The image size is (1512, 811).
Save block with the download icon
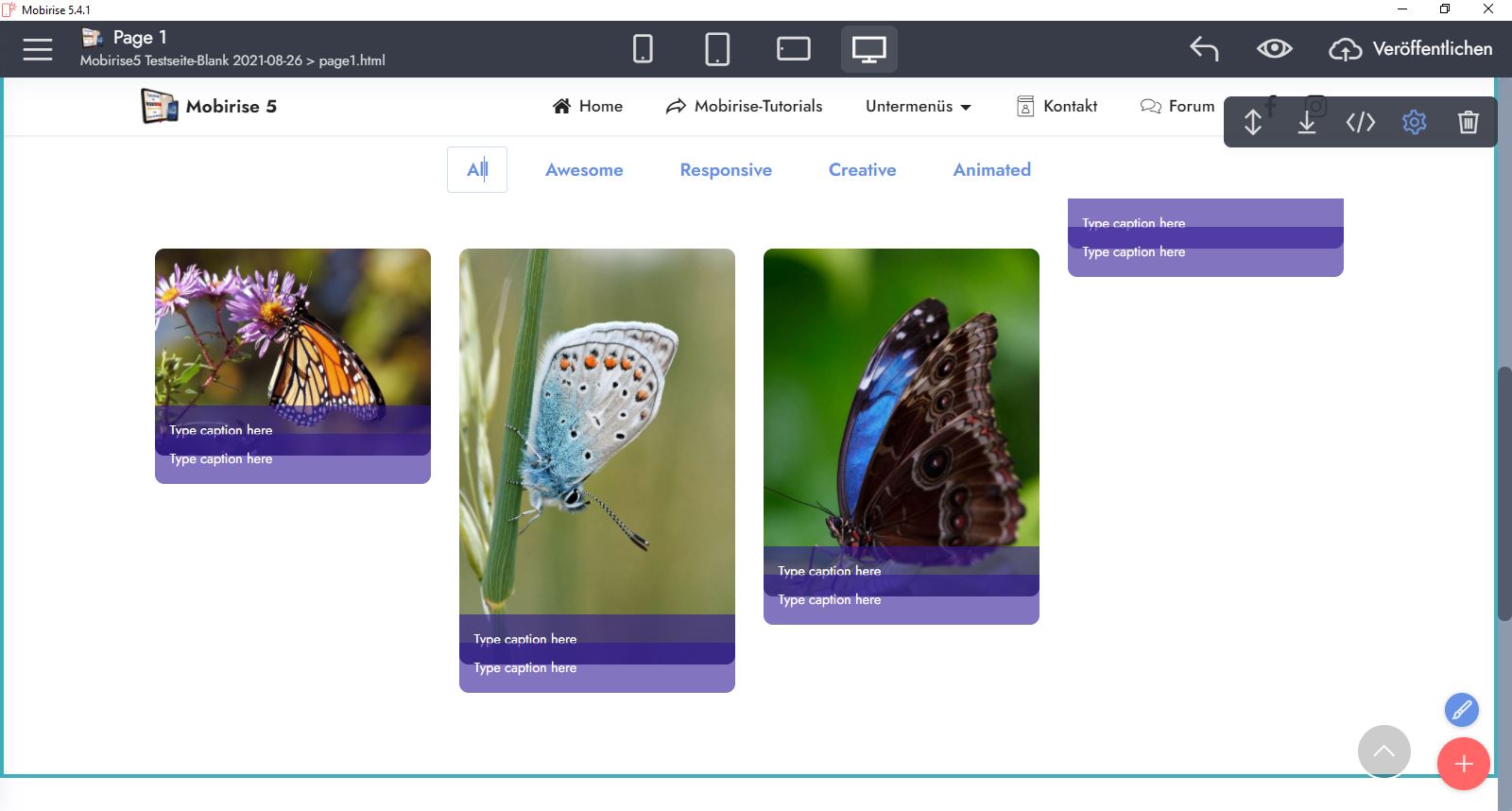pos(1307,122)
